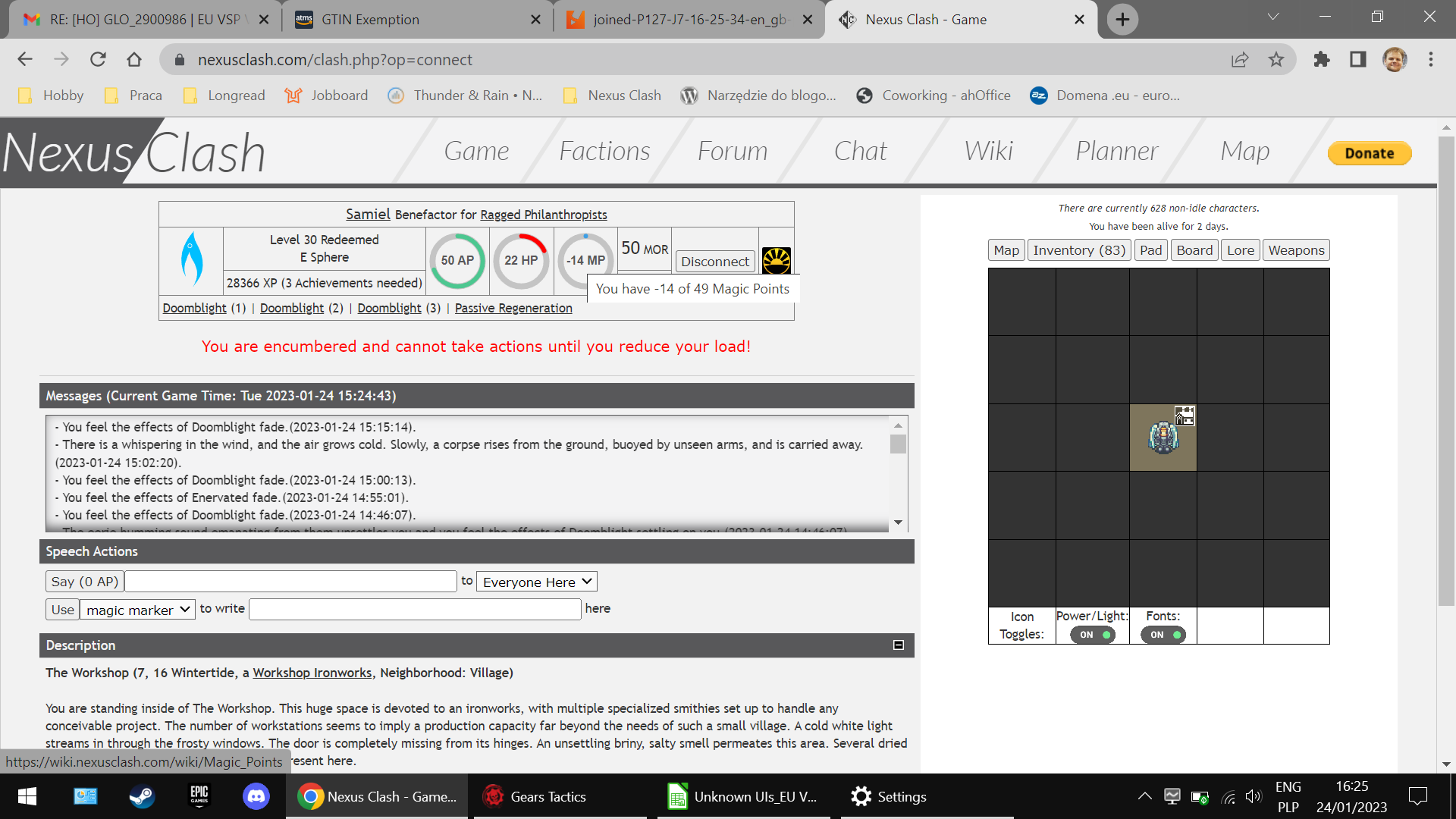
Task: Click the Passive Regeneration link
Action: coord(513,308)
